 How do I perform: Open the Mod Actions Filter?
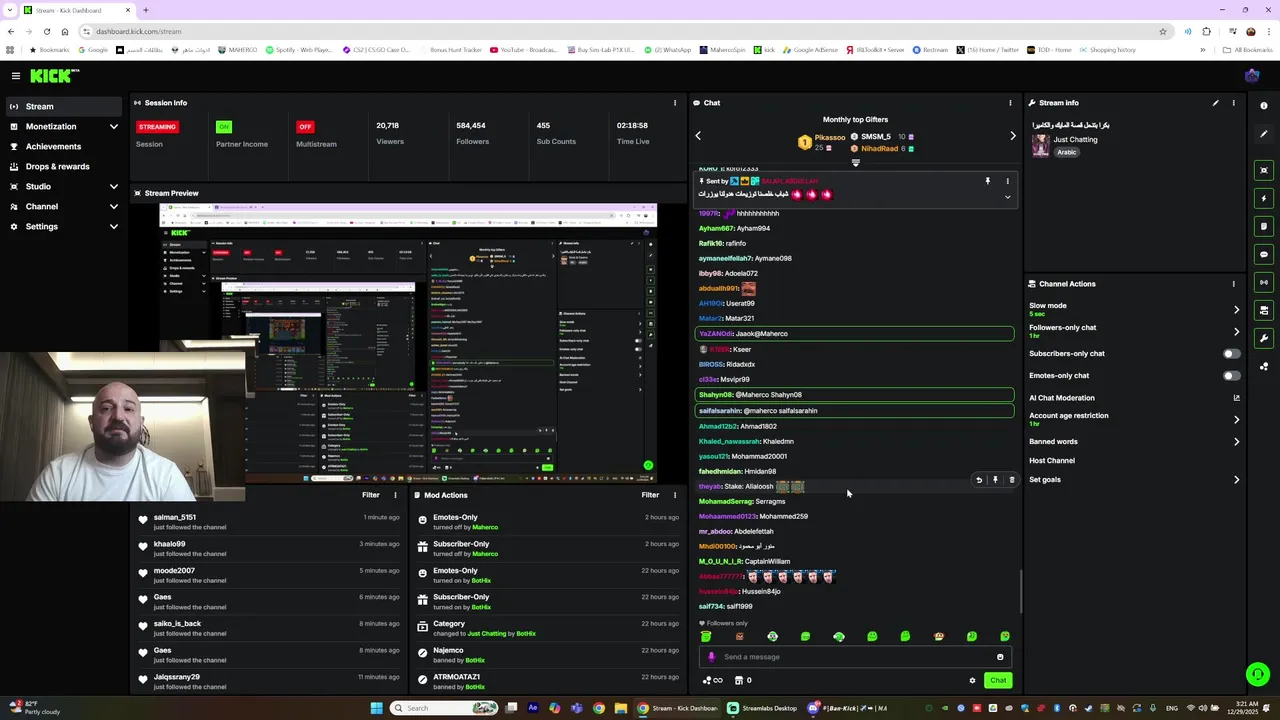650,495
